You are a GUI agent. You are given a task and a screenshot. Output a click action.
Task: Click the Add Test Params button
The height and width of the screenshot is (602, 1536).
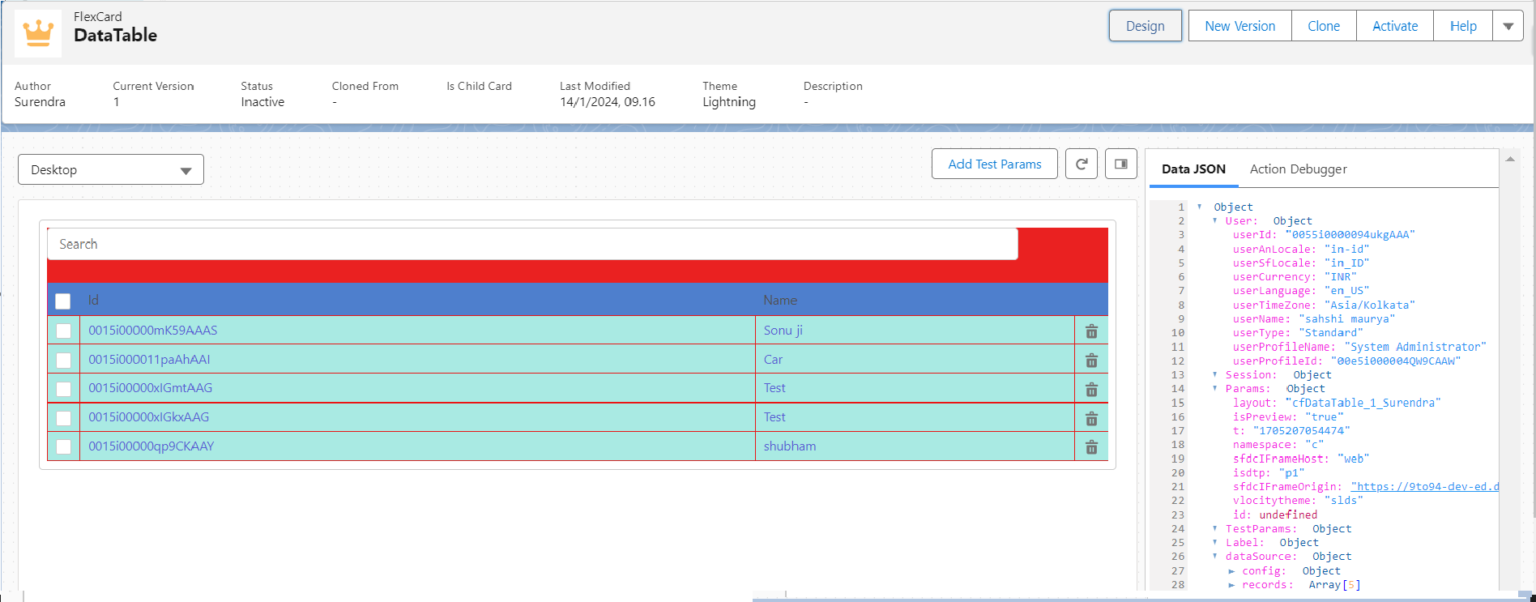tap(994, 164)
